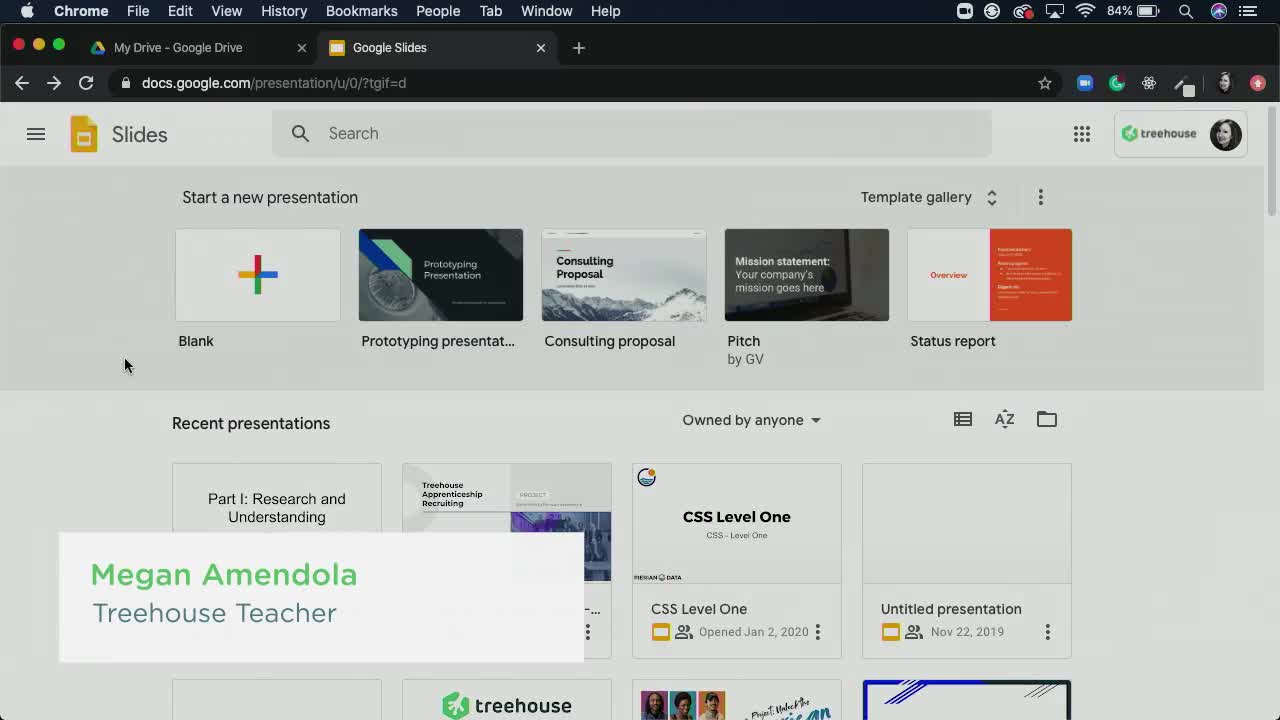The height and width of the screenshot is (720, 1280).
Task: Open the template section overflow menu
Action: pyautogui.click(x=1040, y=197)
